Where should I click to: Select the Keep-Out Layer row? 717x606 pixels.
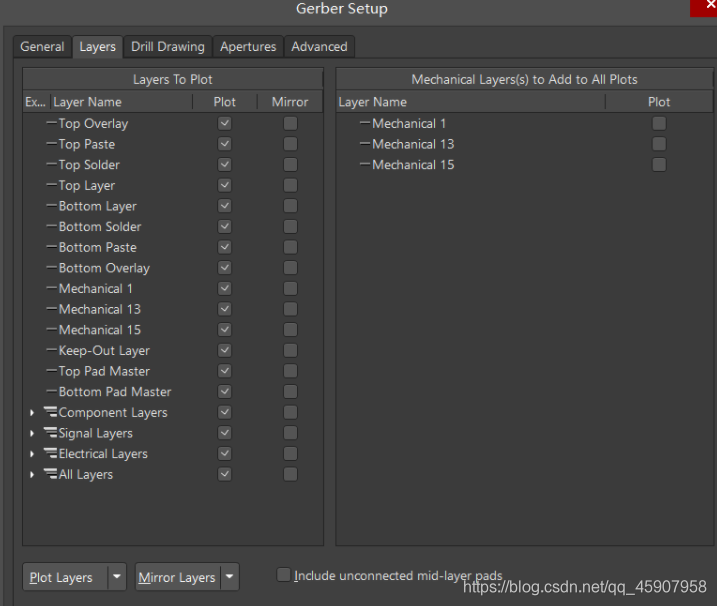[173, 350]
